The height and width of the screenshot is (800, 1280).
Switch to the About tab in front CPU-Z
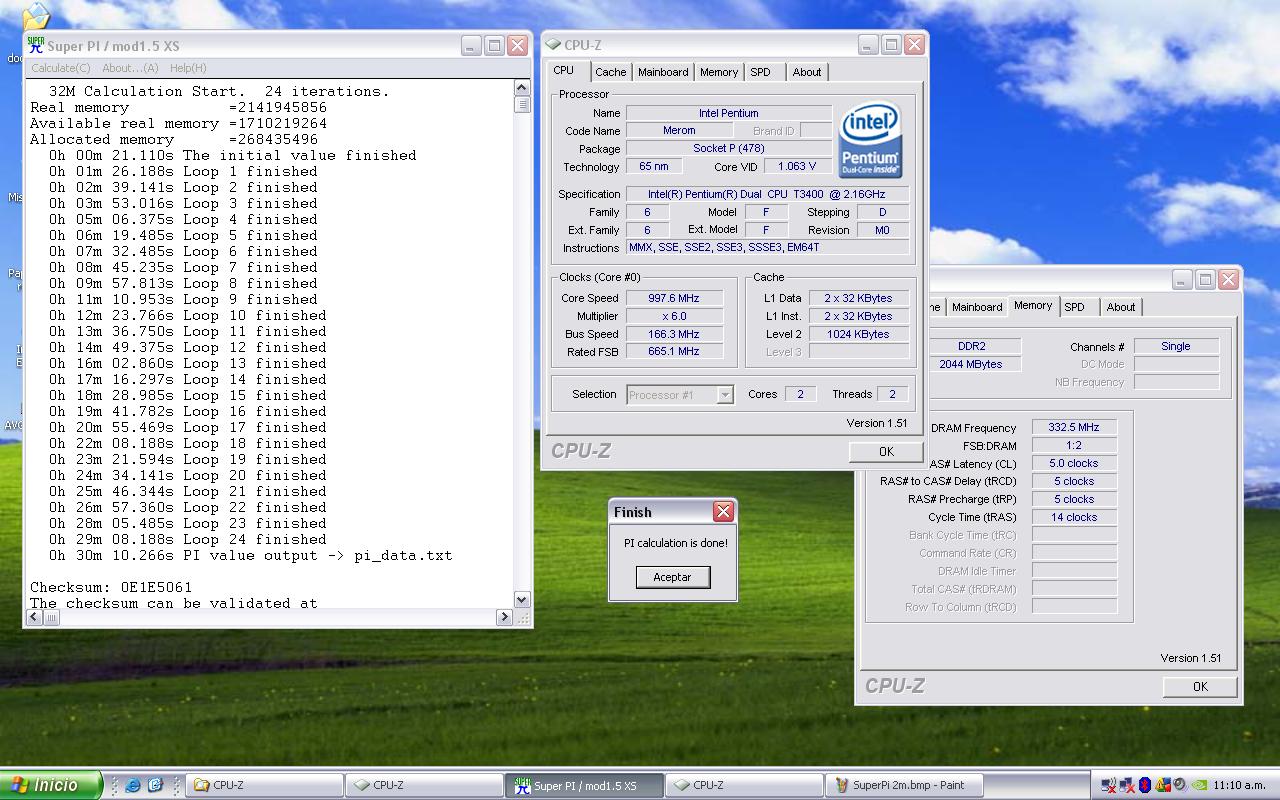807,72
